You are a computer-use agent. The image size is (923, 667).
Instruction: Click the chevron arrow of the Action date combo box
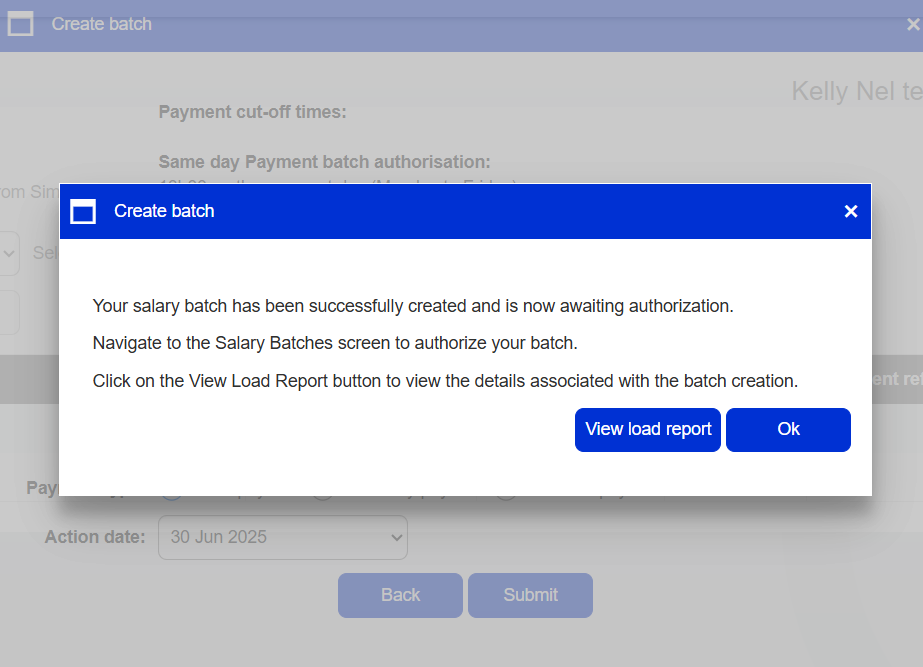(x=397, y=537)
